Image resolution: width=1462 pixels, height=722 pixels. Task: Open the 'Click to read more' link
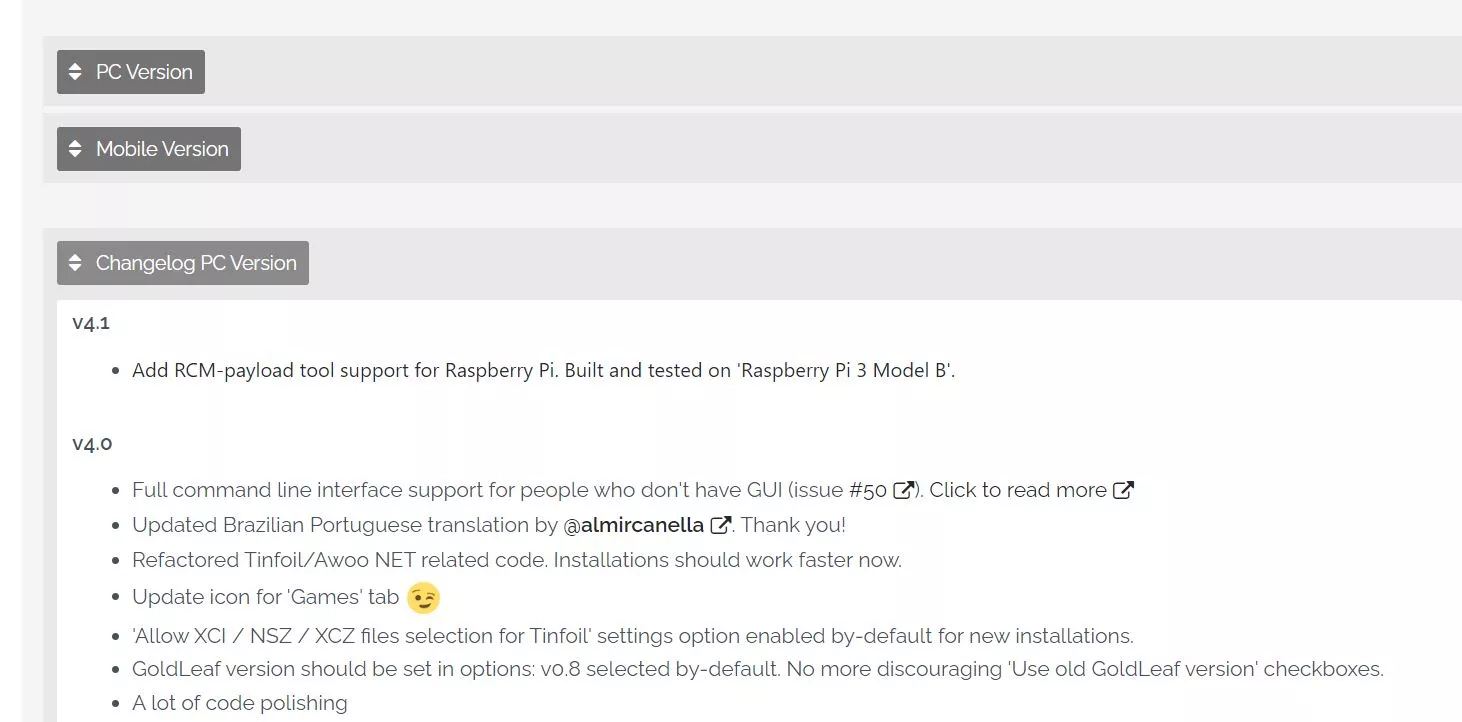(1017, 490)
